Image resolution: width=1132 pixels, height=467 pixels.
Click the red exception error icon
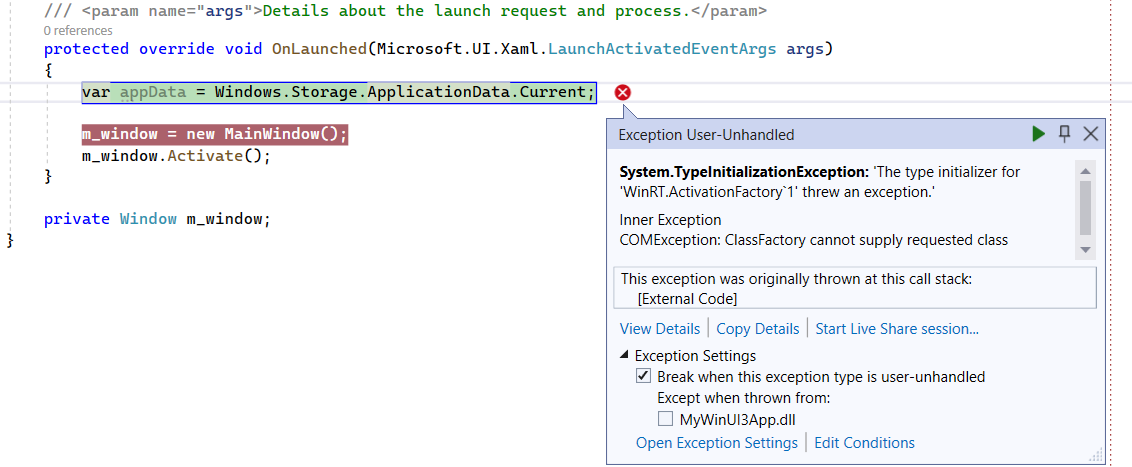(x=623, y=93)
